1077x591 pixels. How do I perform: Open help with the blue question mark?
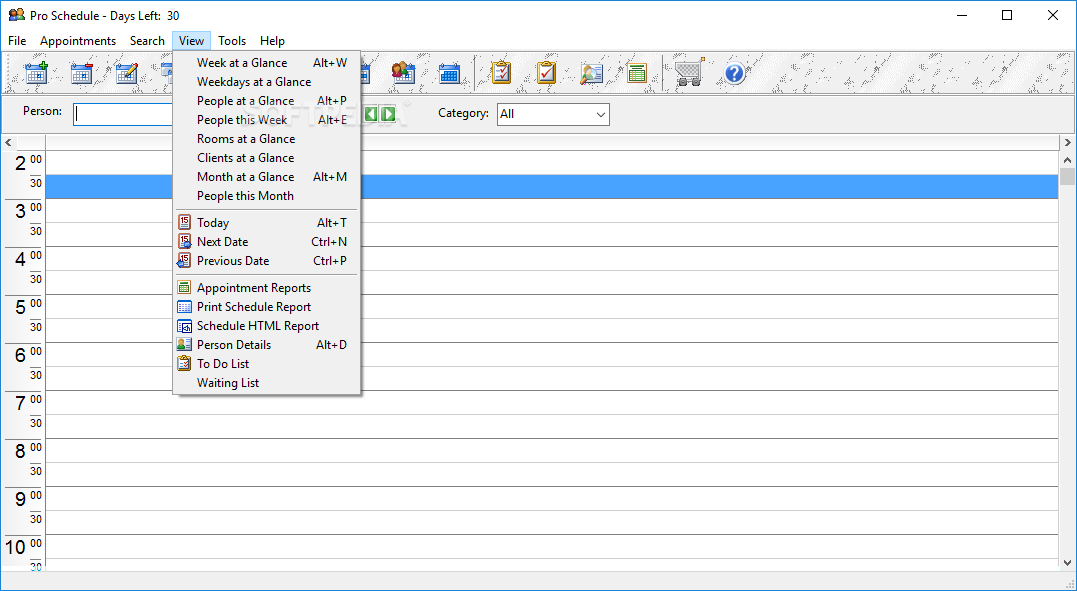coord(734,72)
